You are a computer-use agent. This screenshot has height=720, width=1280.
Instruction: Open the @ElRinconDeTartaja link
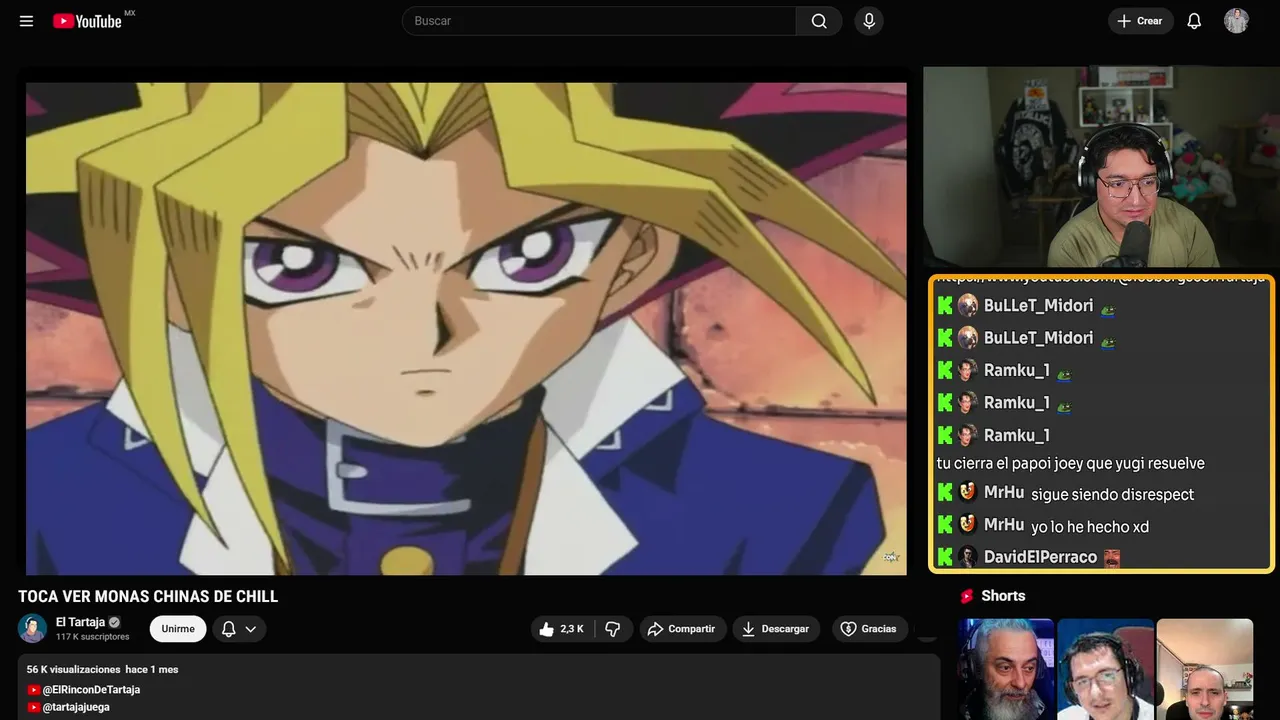click(x=91, y=690)
